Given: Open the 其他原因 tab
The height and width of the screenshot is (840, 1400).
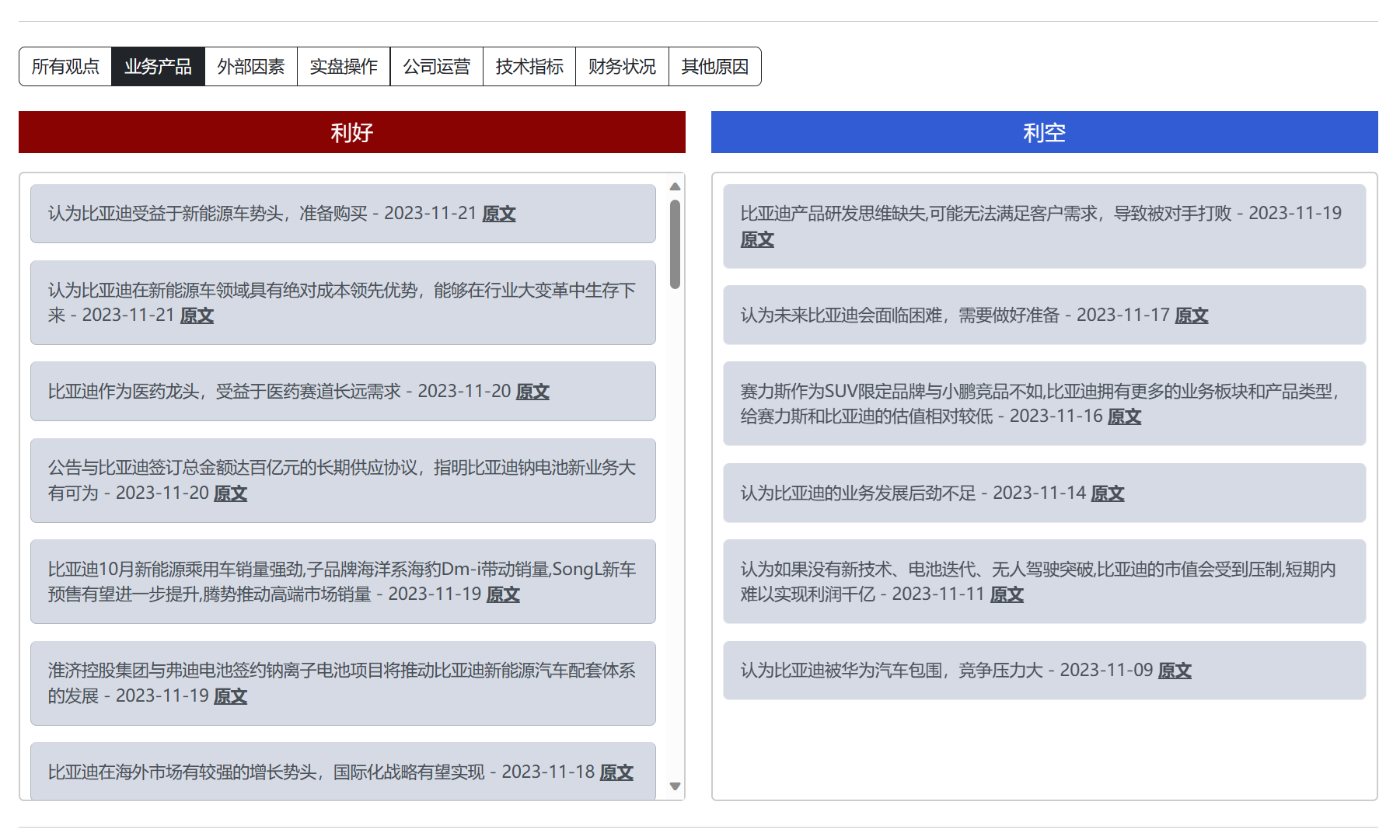Looking at the screenshot, I should tap(715, 67).
